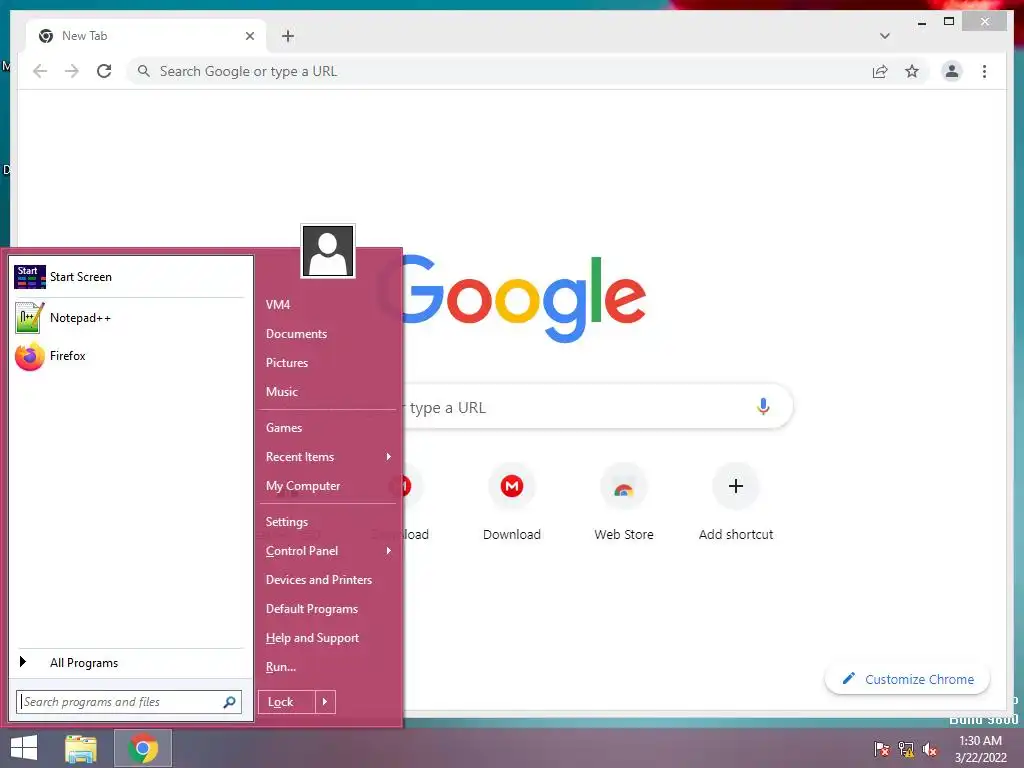Image resolution: width=1024 pixels, height=768 pixels.
Task: Open Devices and Printers
Action: (319, 580)
